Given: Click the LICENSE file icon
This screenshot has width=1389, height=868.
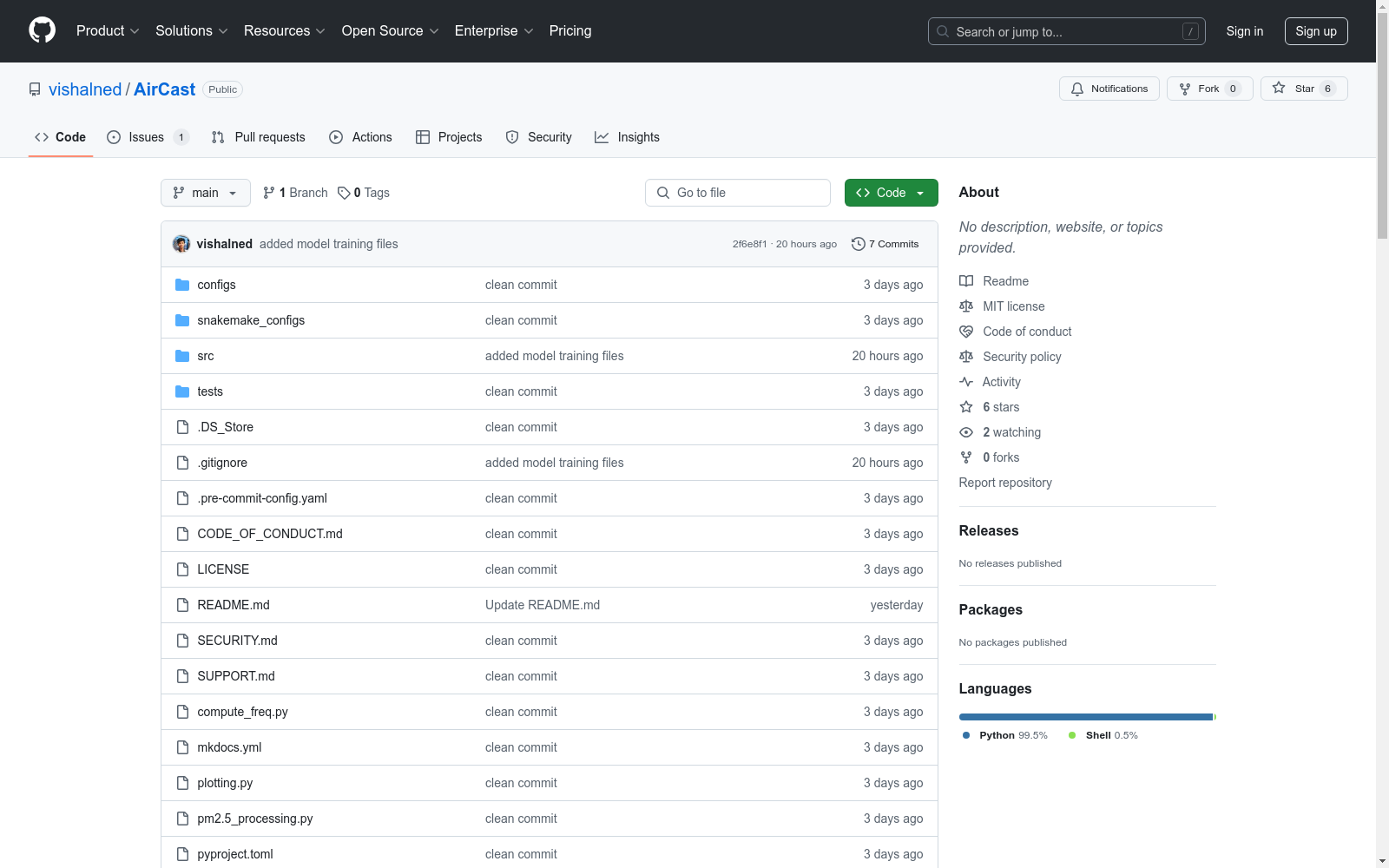Looking at the screenshot, I should coord(182,569).
